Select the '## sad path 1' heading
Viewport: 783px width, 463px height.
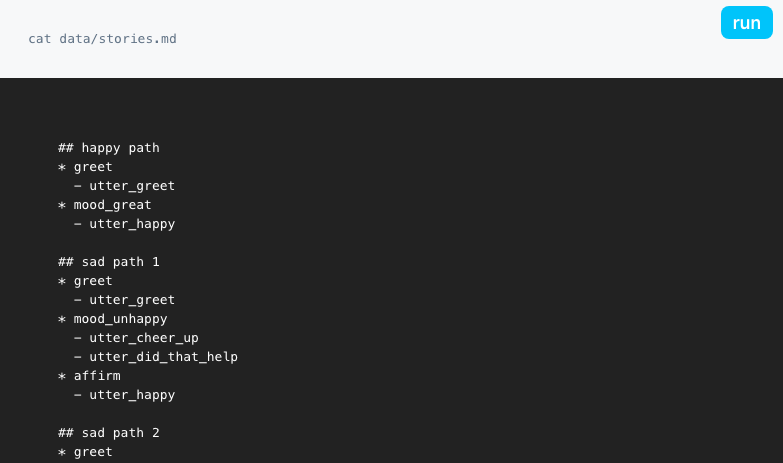point(109,262)
